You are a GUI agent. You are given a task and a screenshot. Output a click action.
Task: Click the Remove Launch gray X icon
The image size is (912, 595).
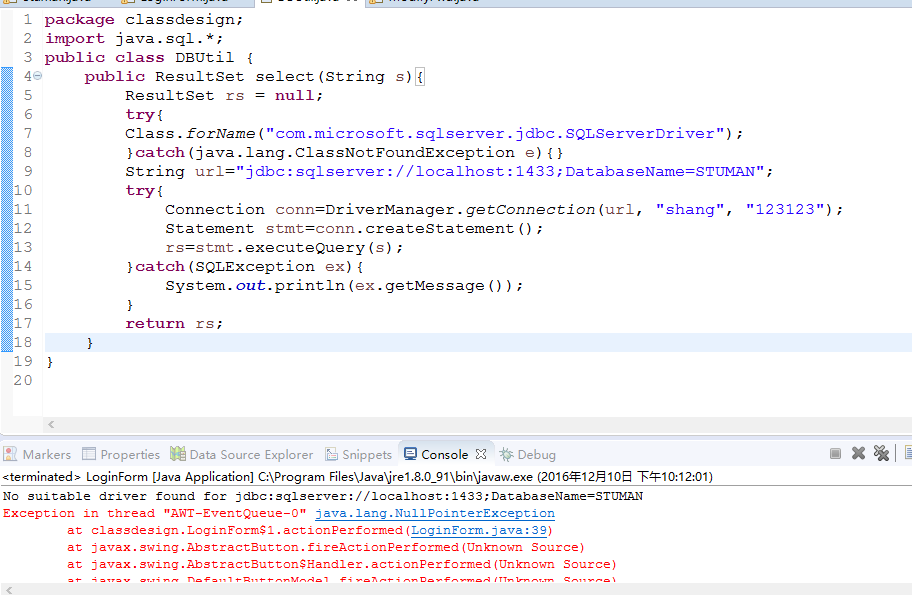coord(858,453)
